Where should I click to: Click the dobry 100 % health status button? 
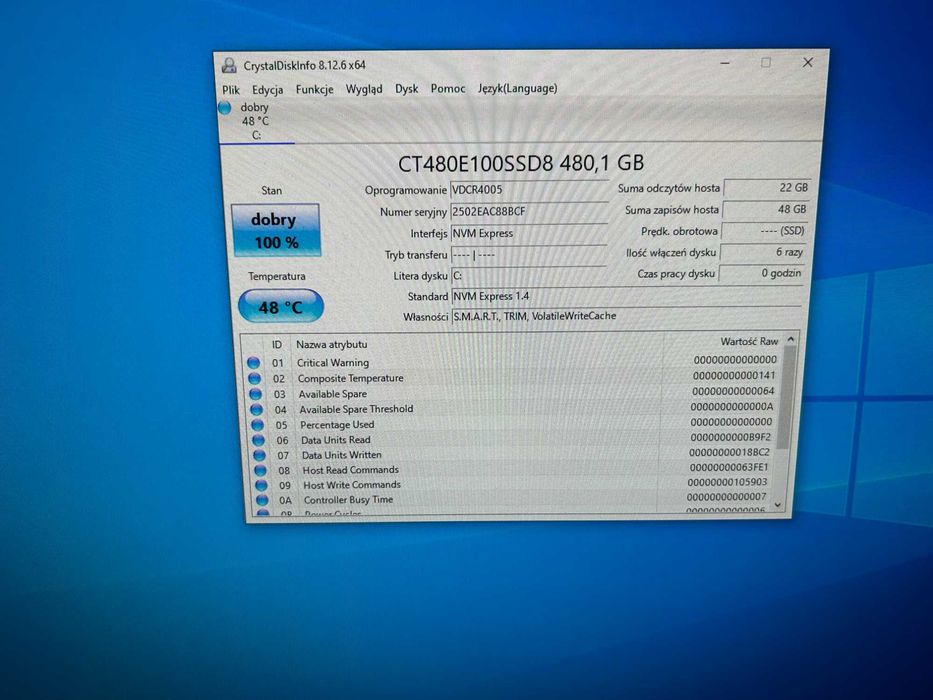coord(275,230)
